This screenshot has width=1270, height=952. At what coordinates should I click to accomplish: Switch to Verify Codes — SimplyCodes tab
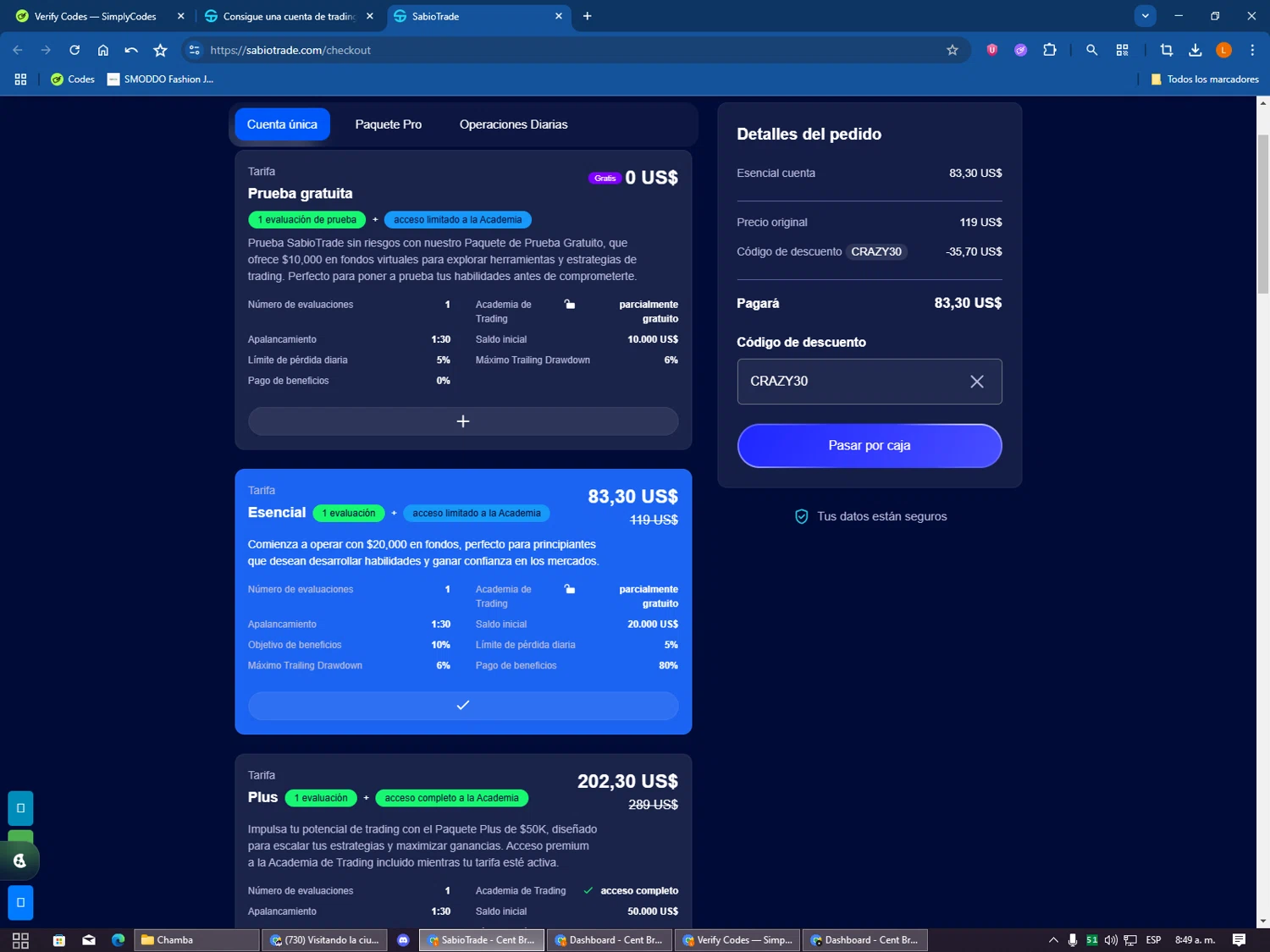pos(95,16)
